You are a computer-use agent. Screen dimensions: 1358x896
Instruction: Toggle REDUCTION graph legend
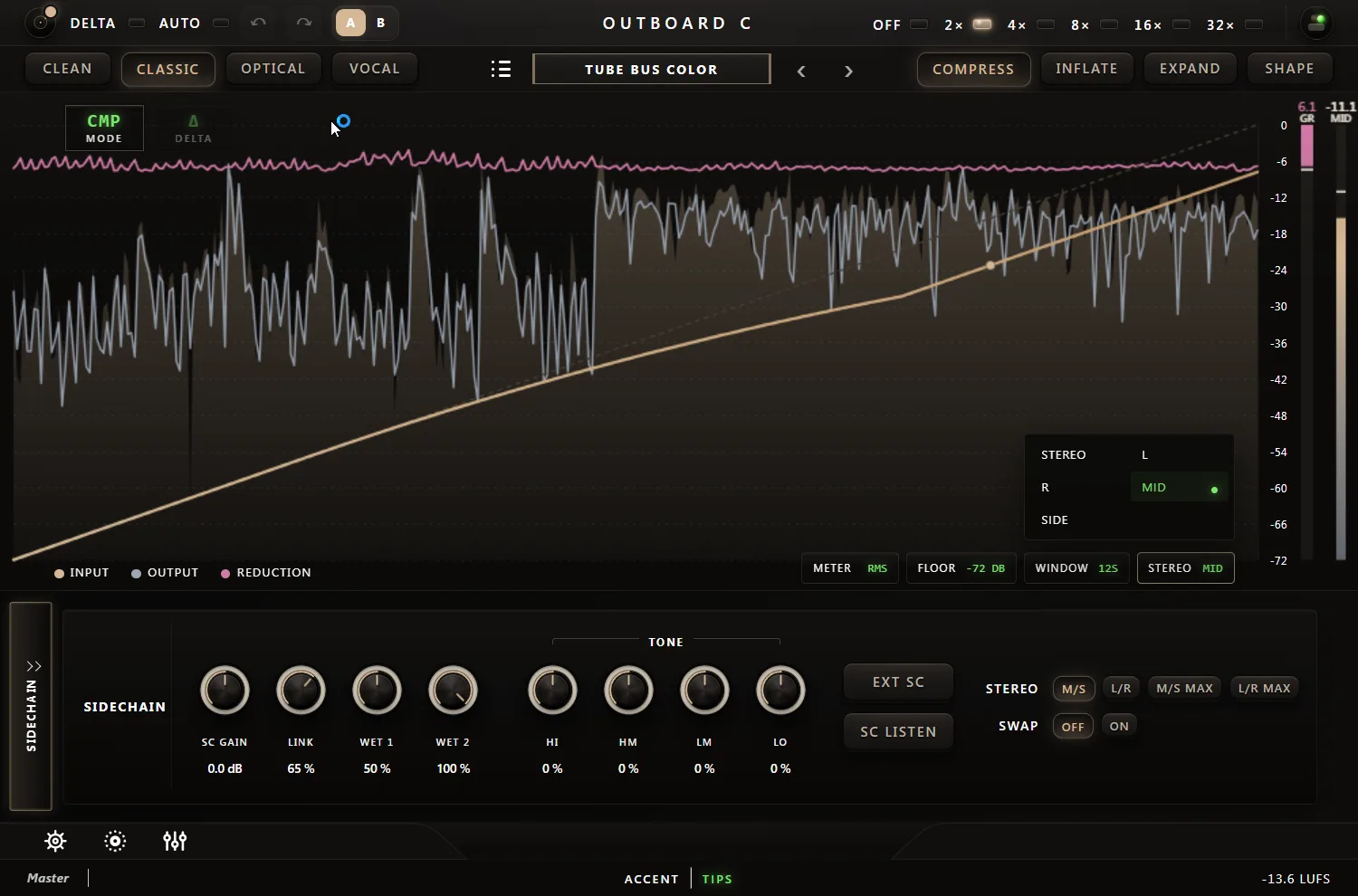(x=265, y=573)
